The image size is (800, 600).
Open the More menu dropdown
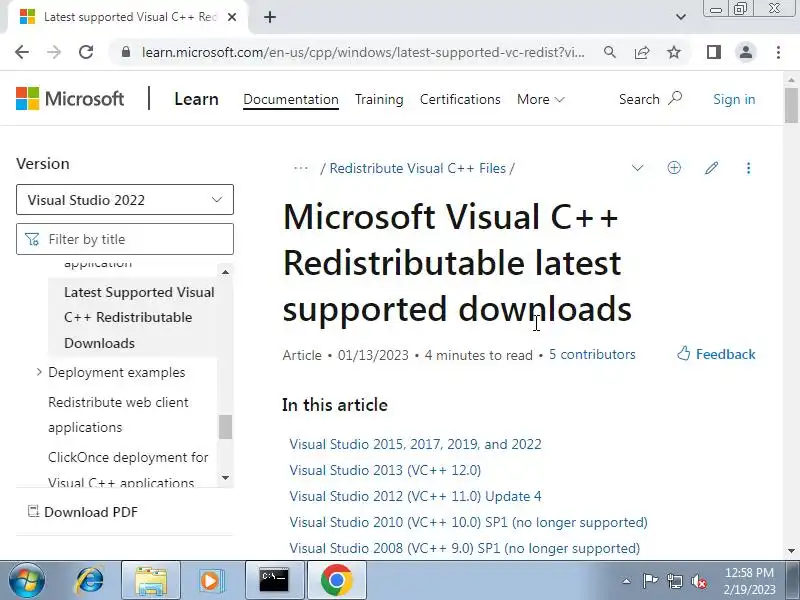click(x=540, y=99)
